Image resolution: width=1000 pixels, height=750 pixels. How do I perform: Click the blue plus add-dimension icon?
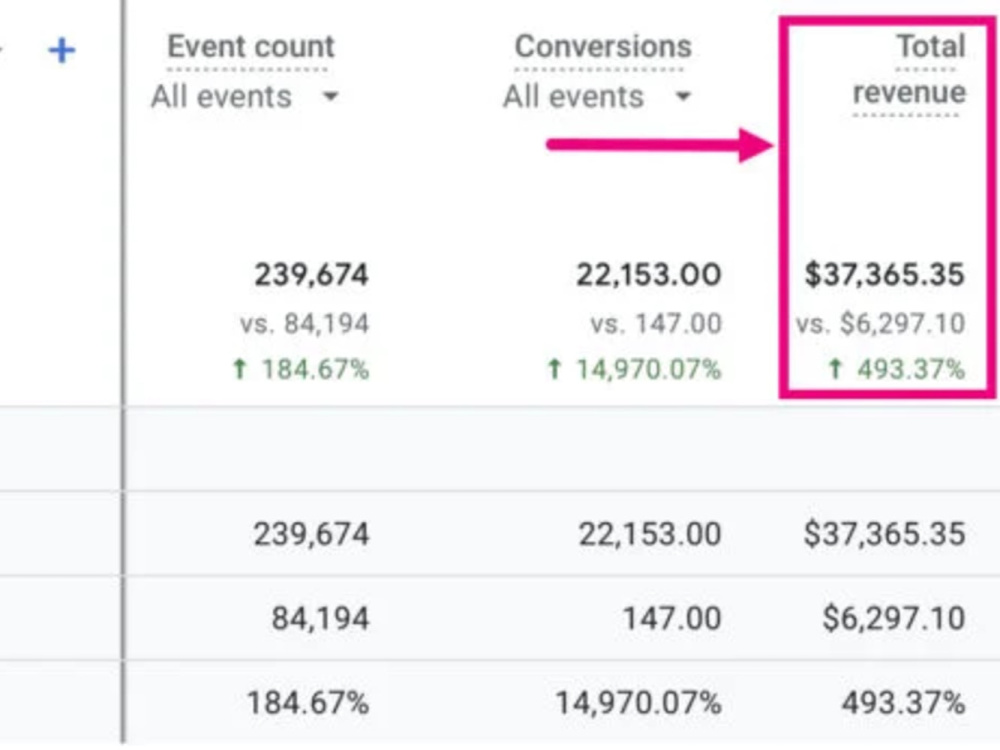click(x=62, y=50)
